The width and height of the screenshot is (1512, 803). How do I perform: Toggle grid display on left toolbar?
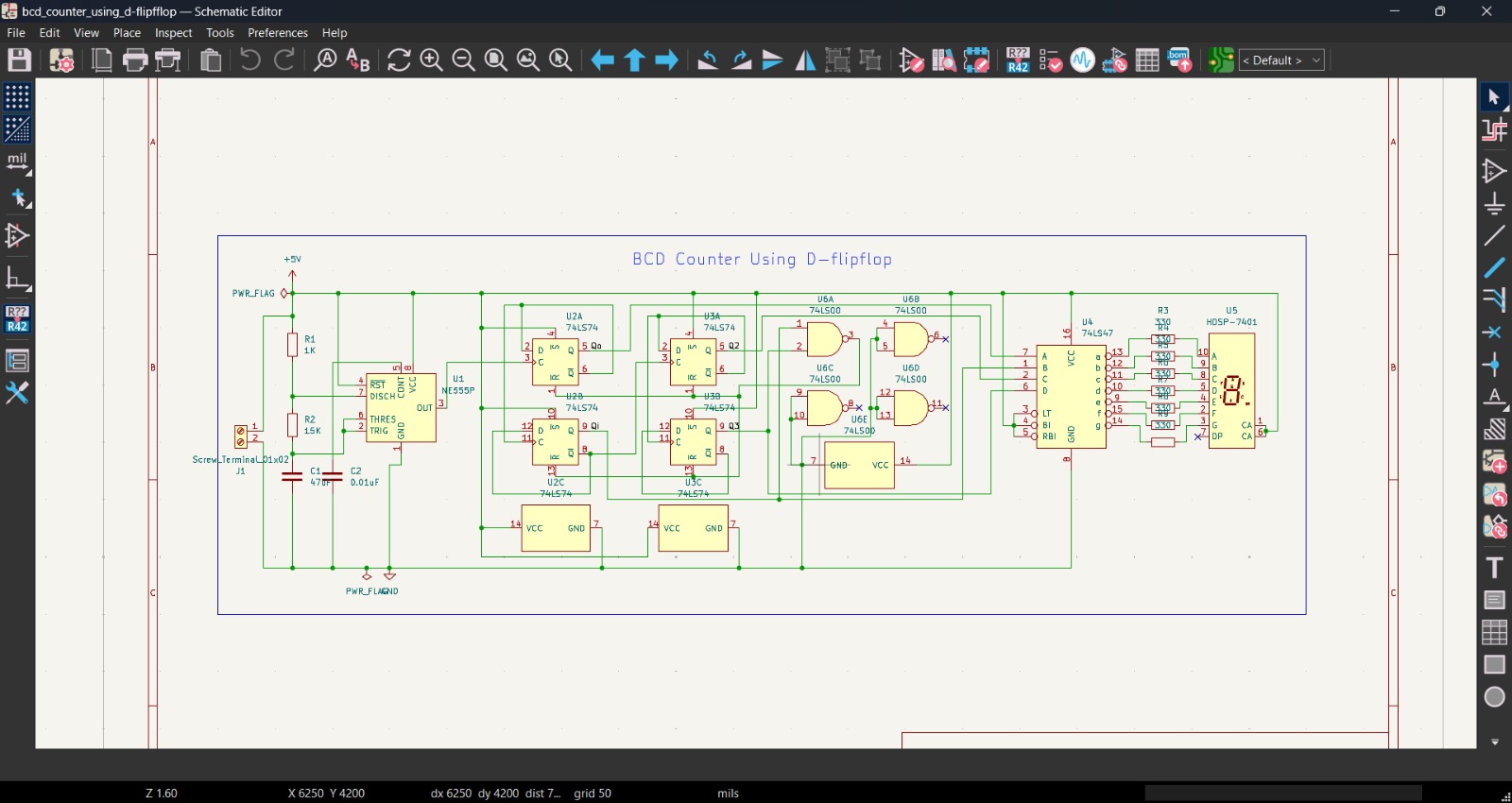pos(17,97)
